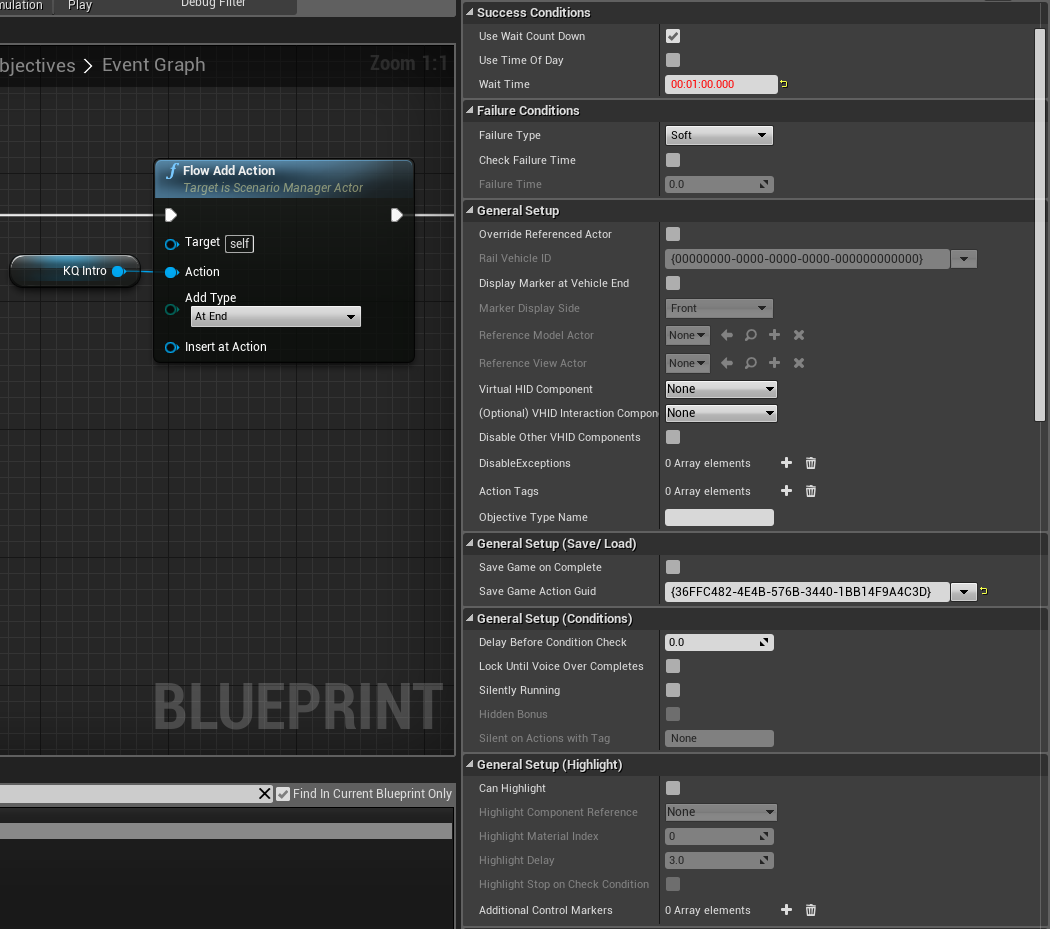Click inside the Objective Type Name field
1050x929 pixels.
(x=719, y=517)
